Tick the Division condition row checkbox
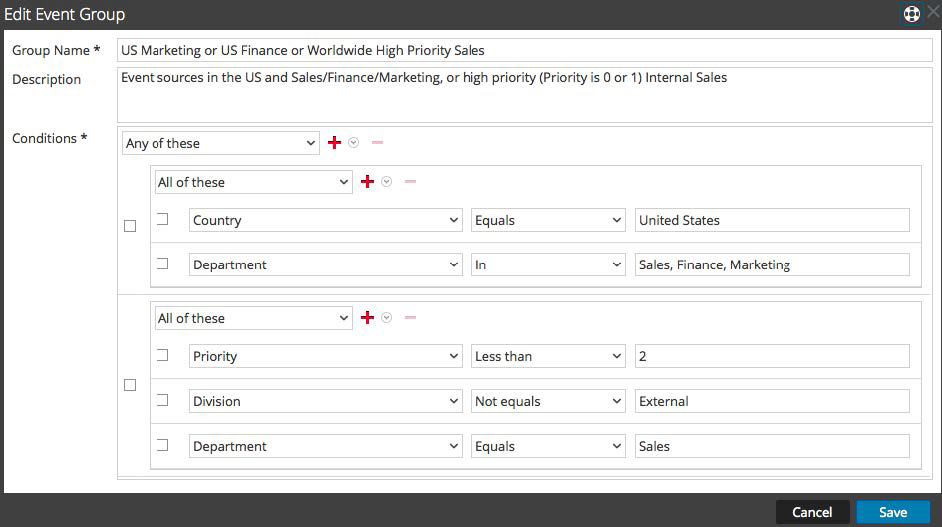The image size is (942, 527). coord(163,400)
